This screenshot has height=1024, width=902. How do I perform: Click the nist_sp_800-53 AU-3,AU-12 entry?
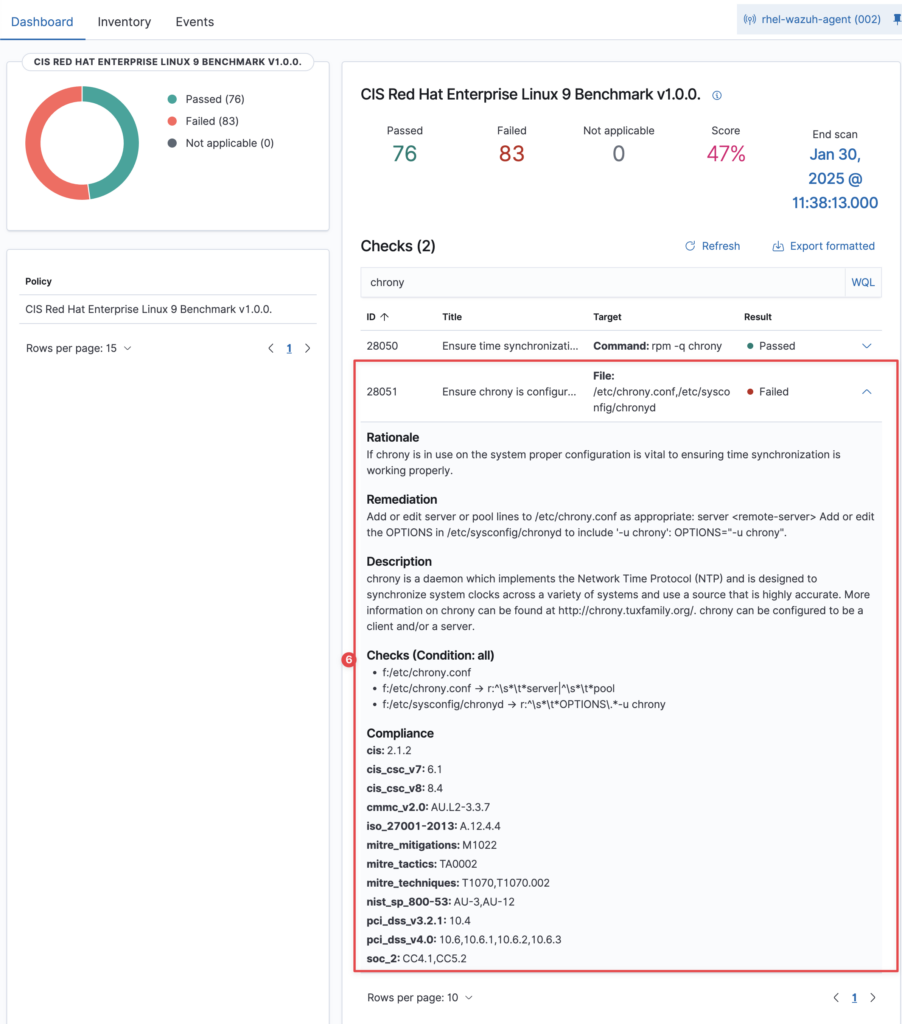click(440, 902)
